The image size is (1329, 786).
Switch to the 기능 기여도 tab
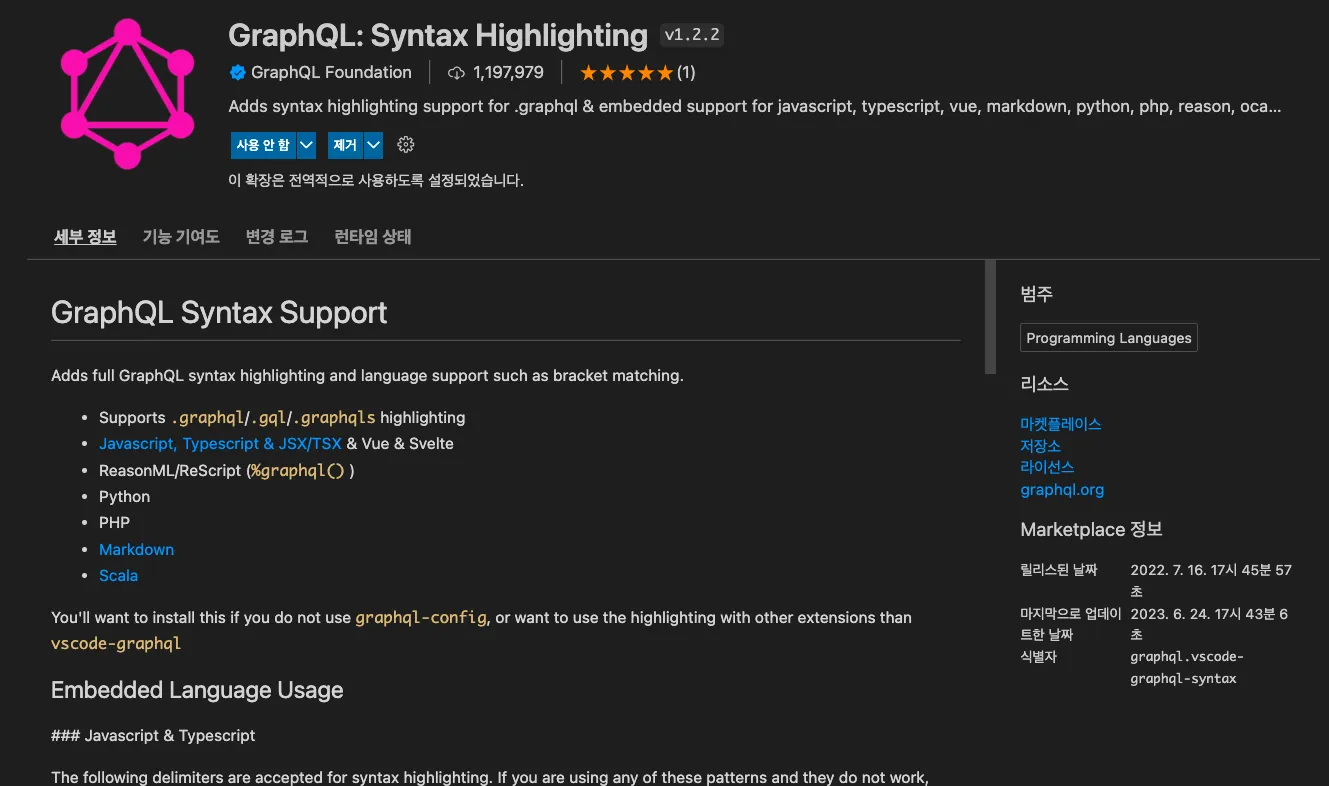[x=181, y=237]
